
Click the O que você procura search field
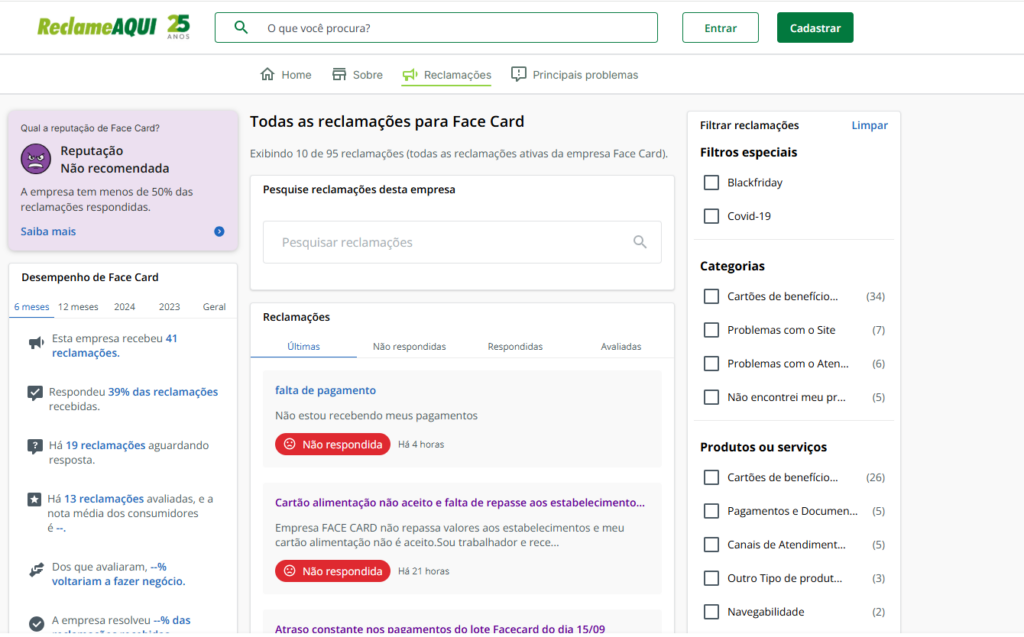pos(436,27)
